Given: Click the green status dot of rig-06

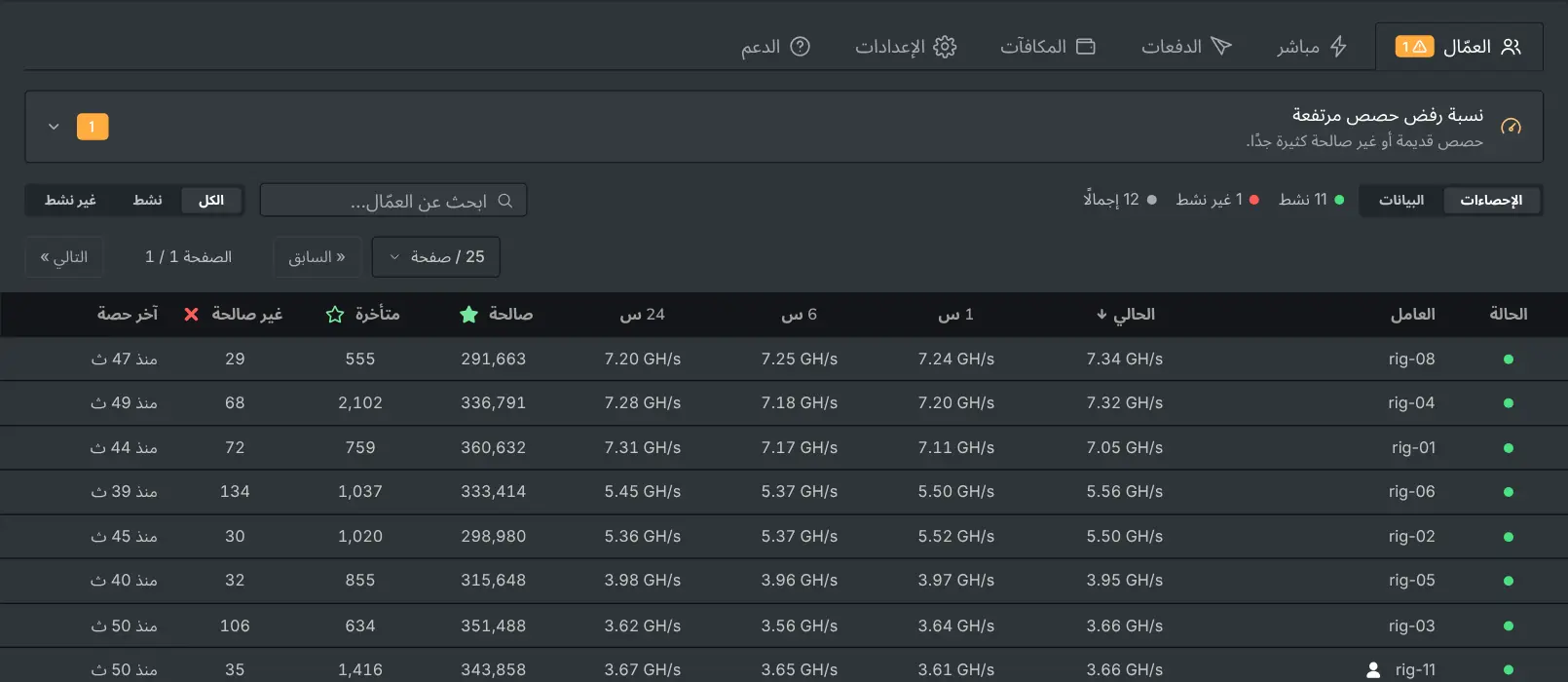Looking at the screenshot, I should click(x=1509, y=492).
